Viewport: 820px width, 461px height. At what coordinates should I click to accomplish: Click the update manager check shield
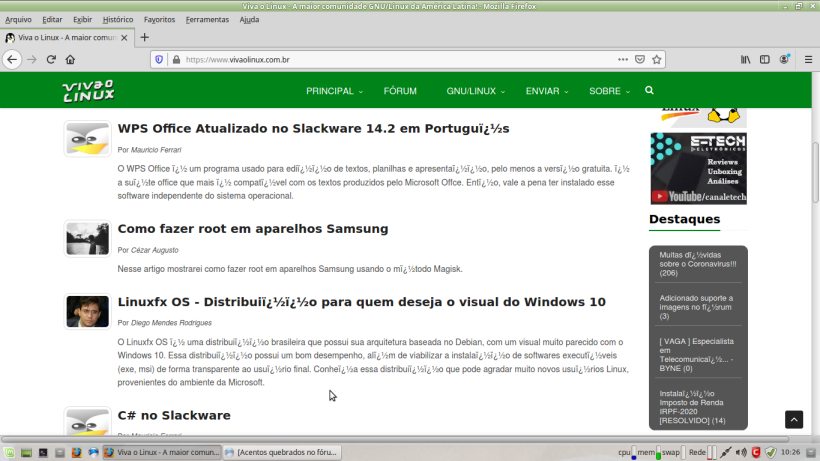[770, 453]
